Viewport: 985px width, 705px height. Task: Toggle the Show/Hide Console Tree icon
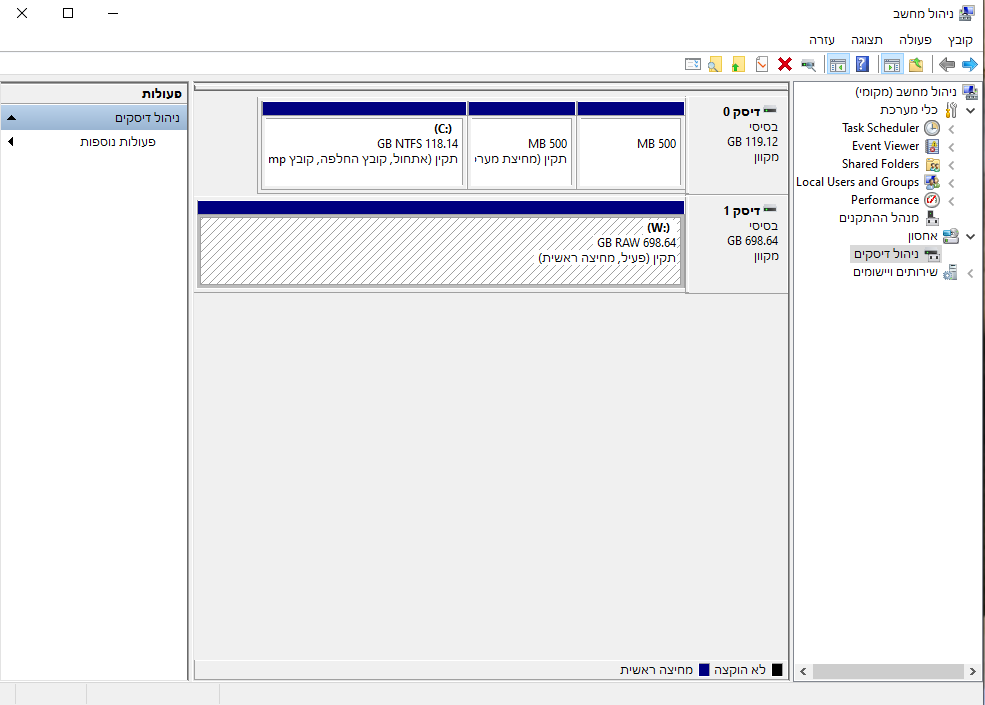coord(892,64)
